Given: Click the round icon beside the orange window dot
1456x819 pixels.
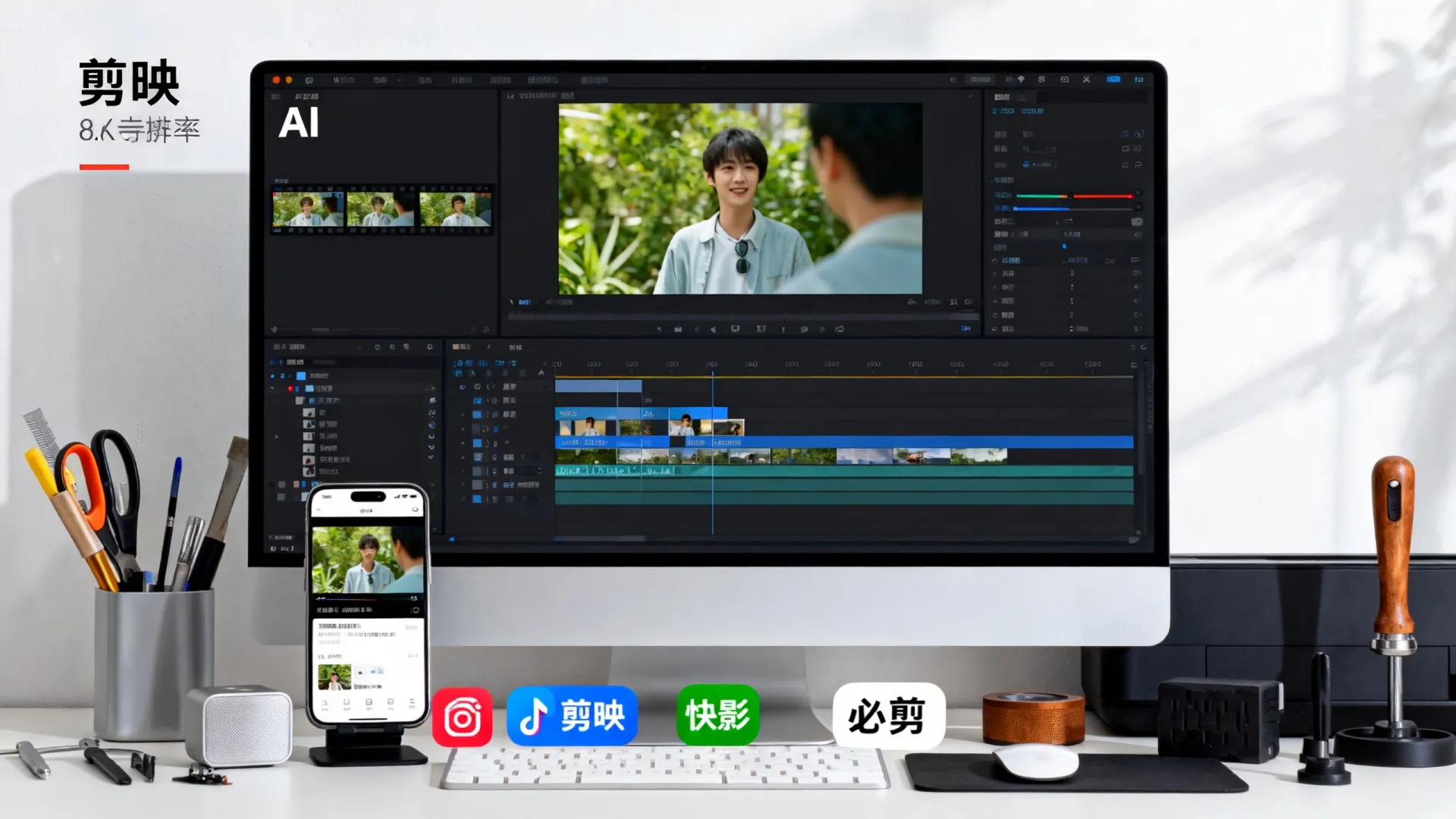Looking at the screenshot, I should [x=309, y=80].
